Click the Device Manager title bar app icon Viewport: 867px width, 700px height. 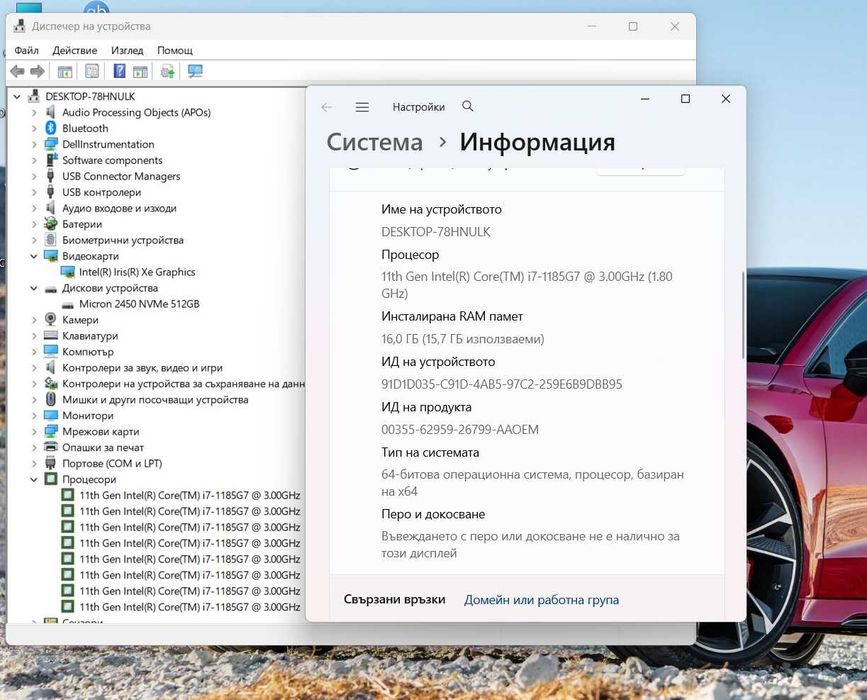coord(20,26)
